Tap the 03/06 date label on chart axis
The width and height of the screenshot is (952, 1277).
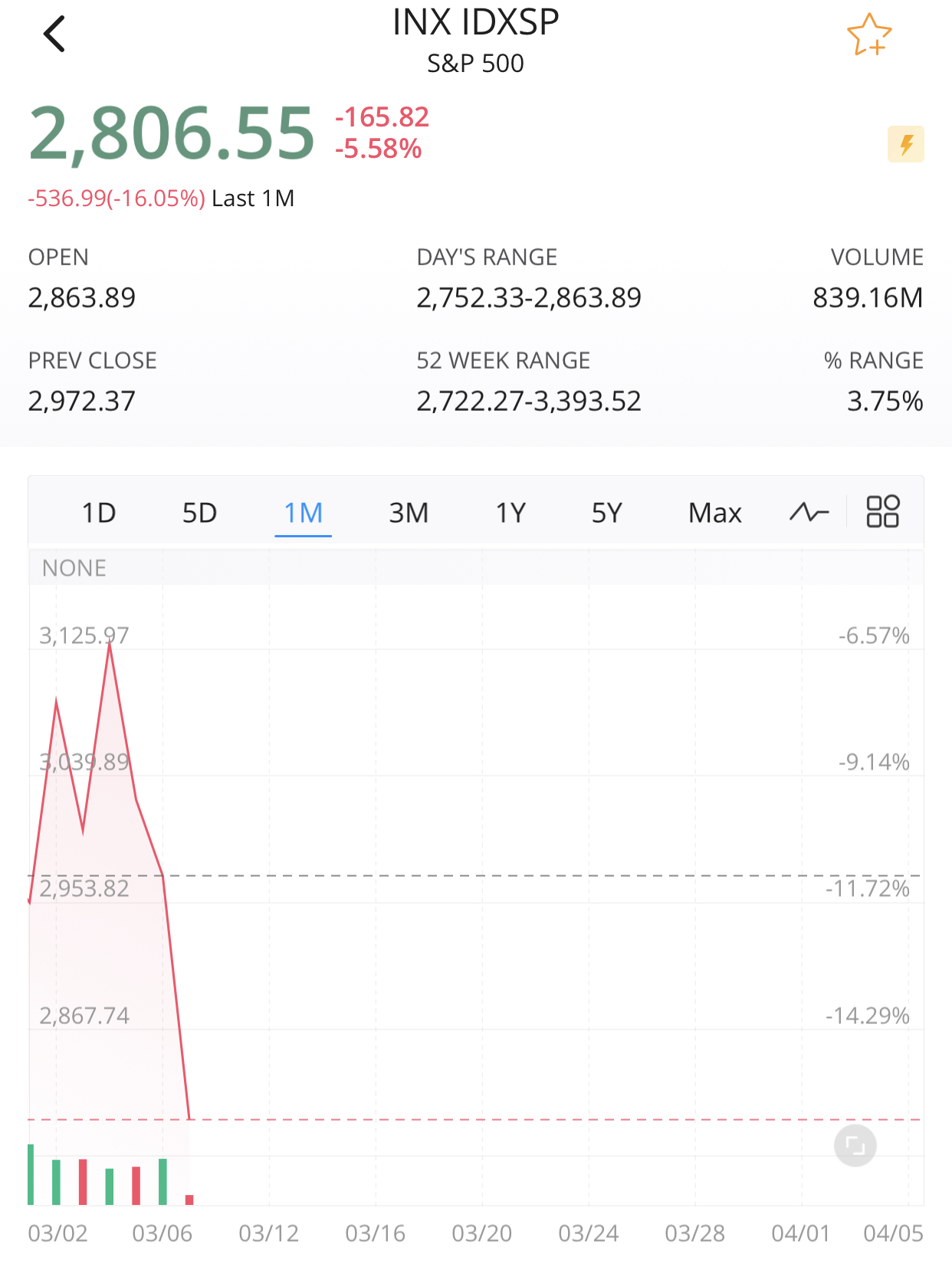pos(162,1233)
